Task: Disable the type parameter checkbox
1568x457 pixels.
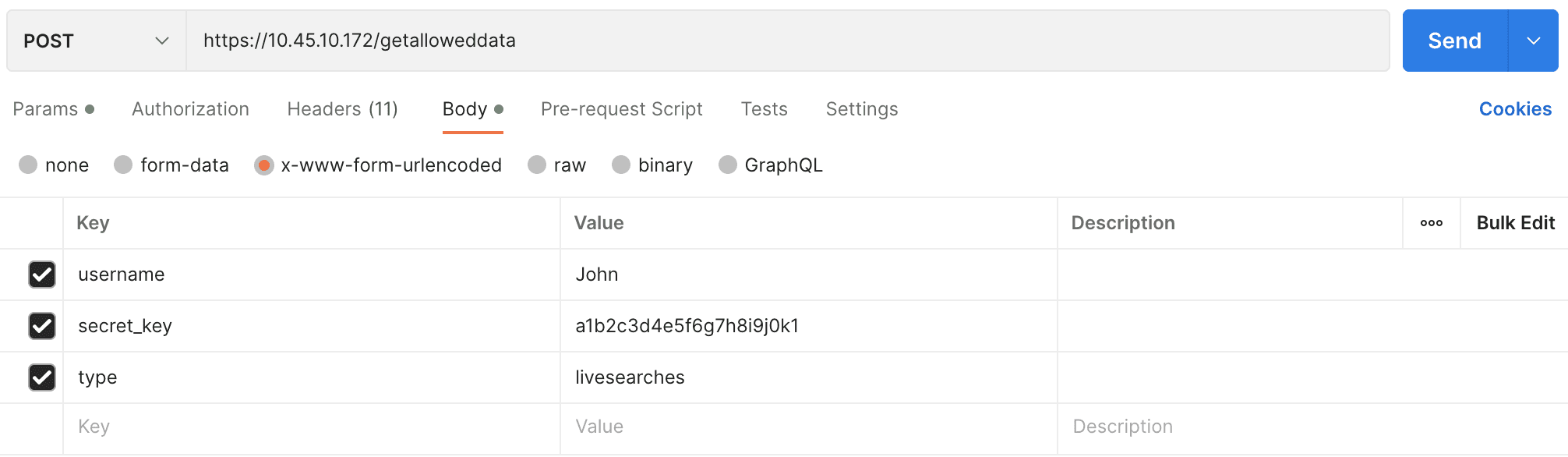Action: (x=42, y=377)
